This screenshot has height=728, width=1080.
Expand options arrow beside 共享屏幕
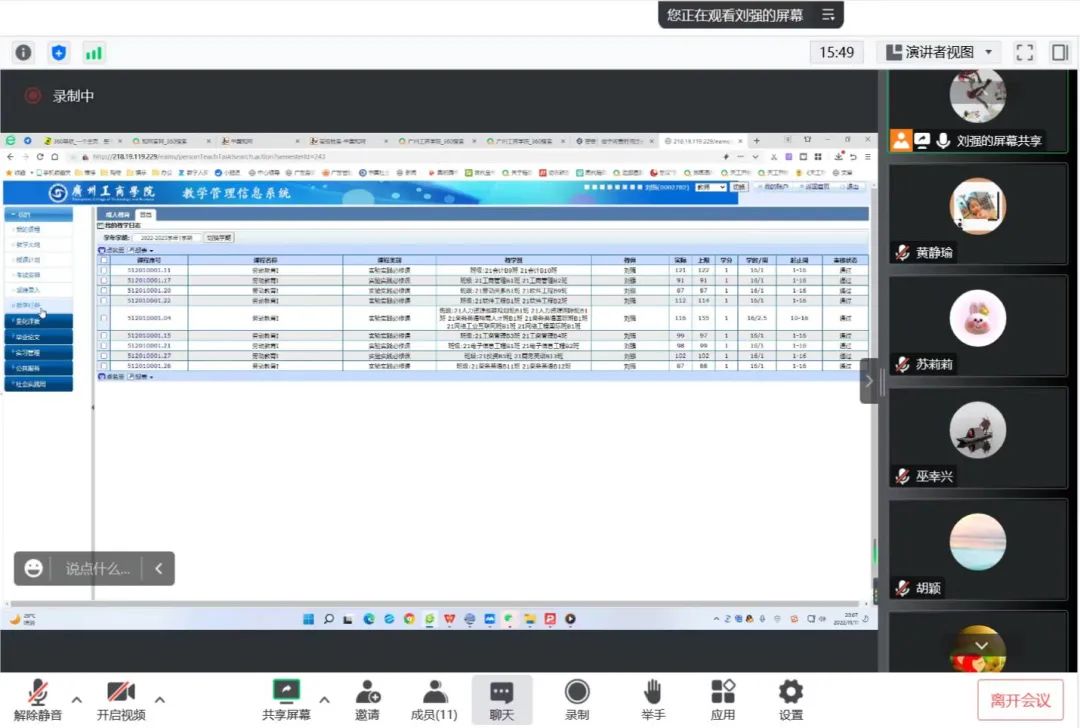coord(324,699)
